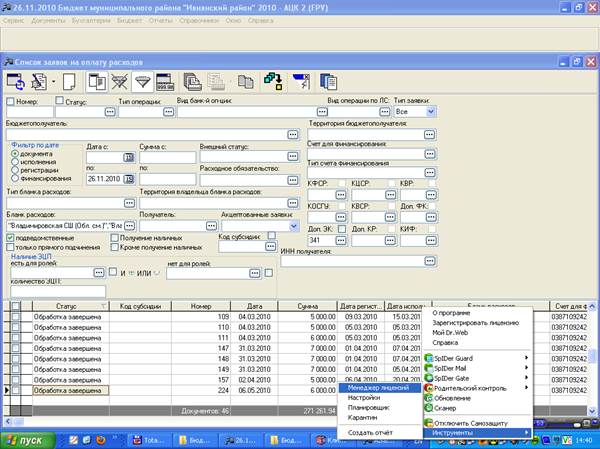Enable Кроме получение наличных checkbox

click(x=114, y=247)
